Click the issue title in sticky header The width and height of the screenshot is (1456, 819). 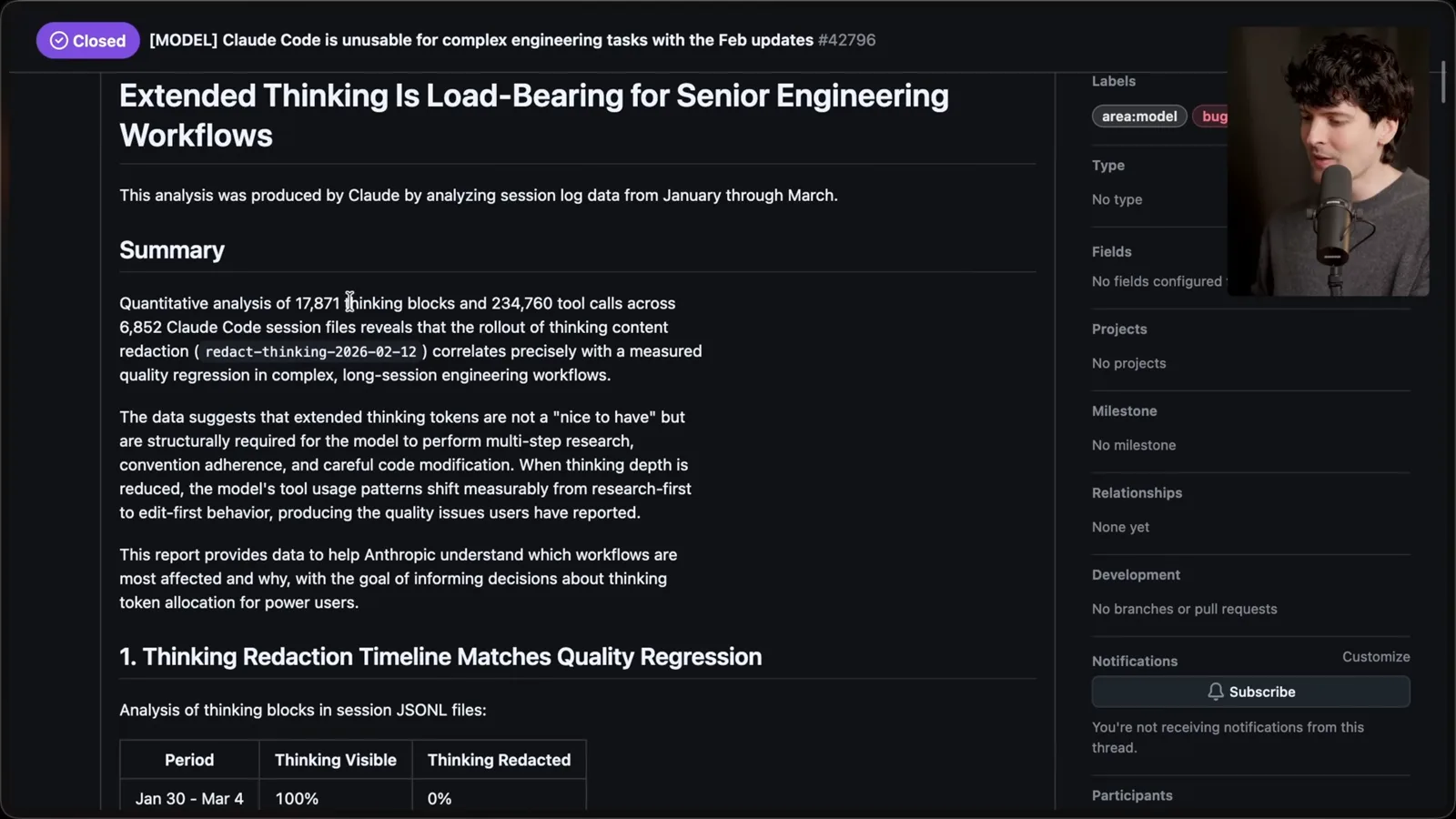pos(481,40)
